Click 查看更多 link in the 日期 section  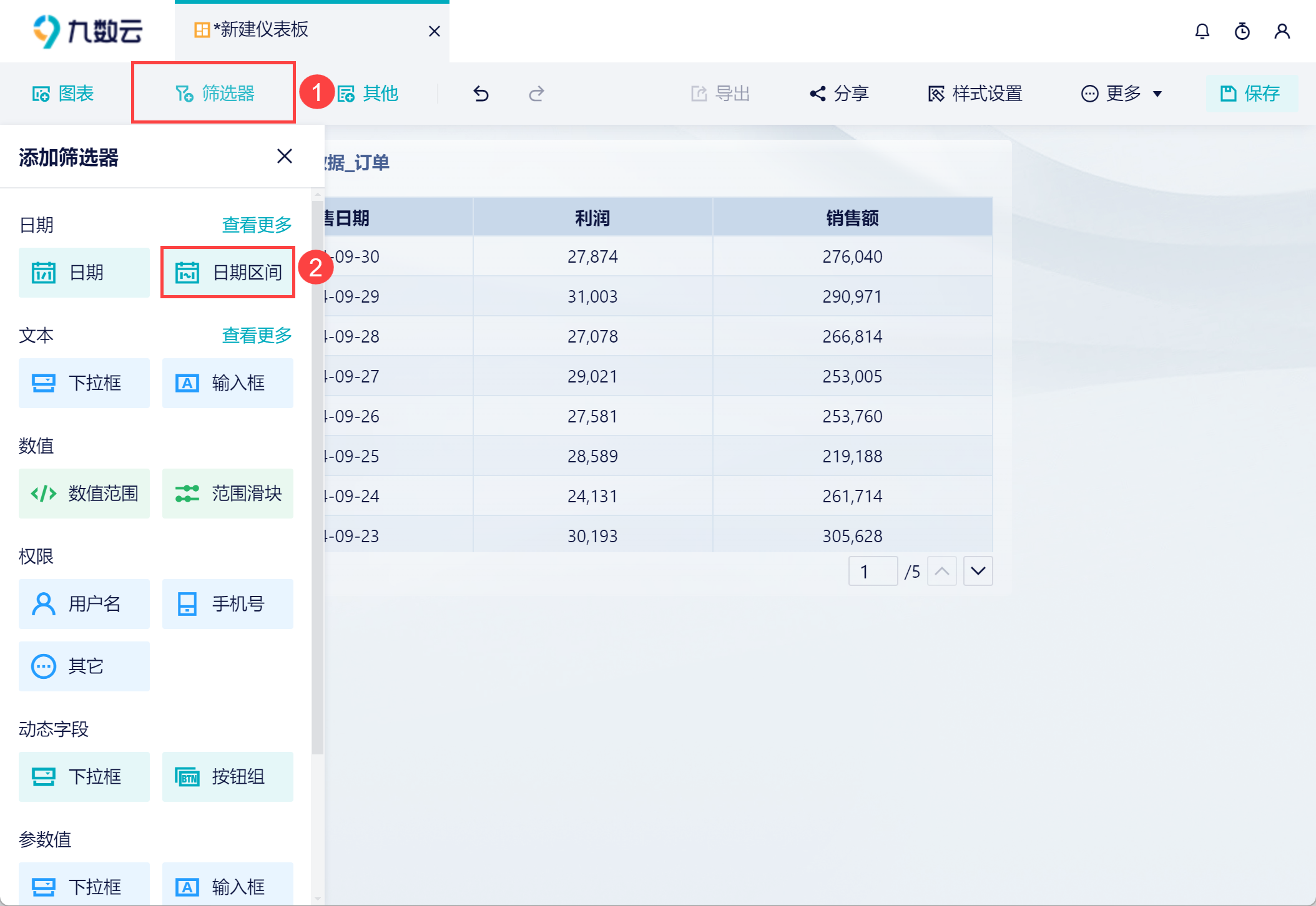[x=256, y=225]
